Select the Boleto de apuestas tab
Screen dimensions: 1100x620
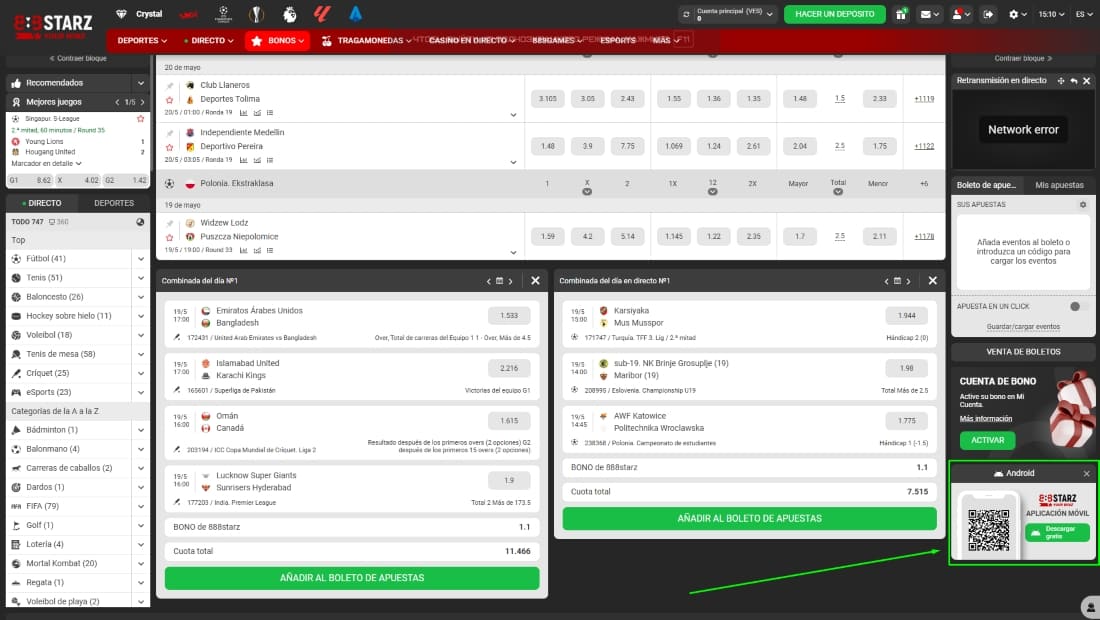pyautogui.click(x=986, y=185)
